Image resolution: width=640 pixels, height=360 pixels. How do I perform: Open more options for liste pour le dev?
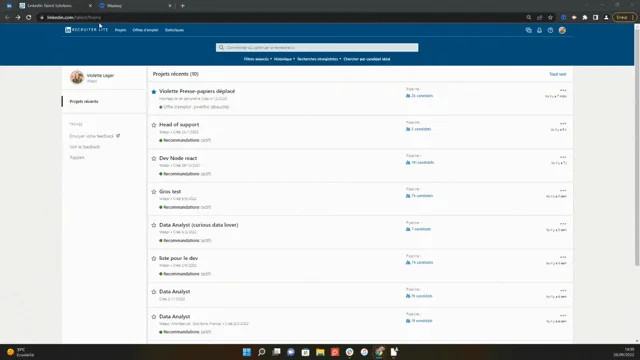point(563,257)
